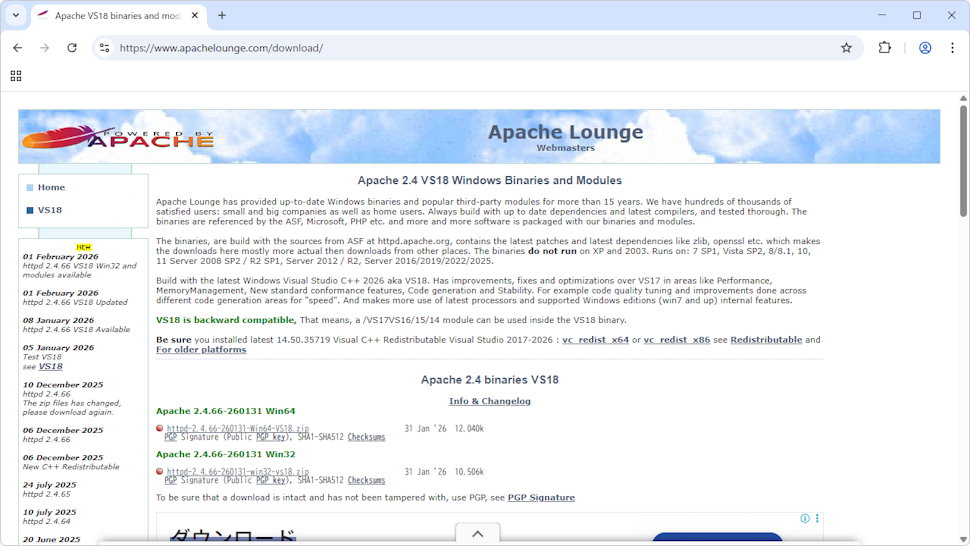
Task: Click red bullet icon beside Win64 zip
Action: 160,428
